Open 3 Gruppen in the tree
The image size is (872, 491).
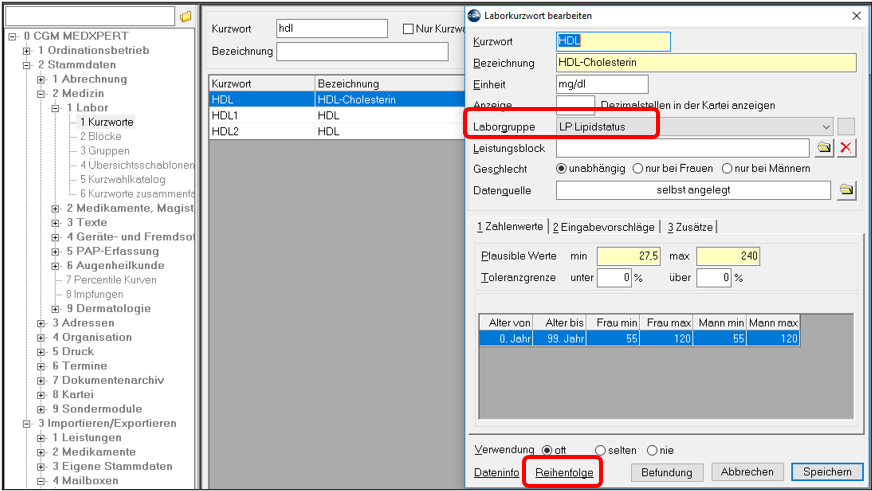click(105, 151)
